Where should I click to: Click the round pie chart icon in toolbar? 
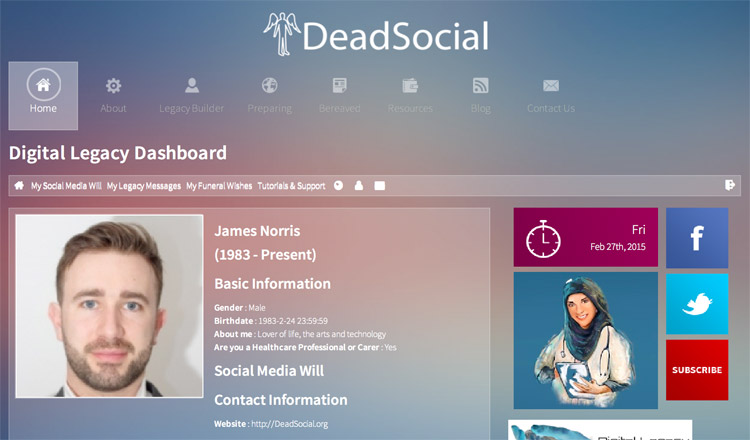(339, 186)
